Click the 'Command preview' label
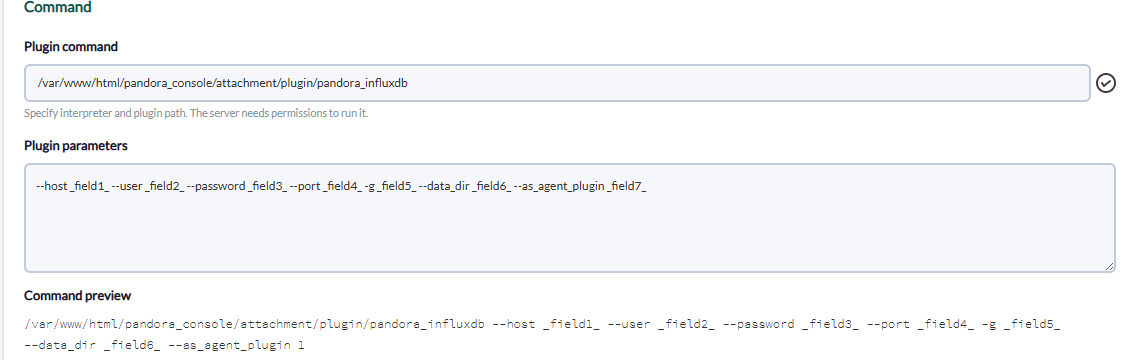 point(78,296)
